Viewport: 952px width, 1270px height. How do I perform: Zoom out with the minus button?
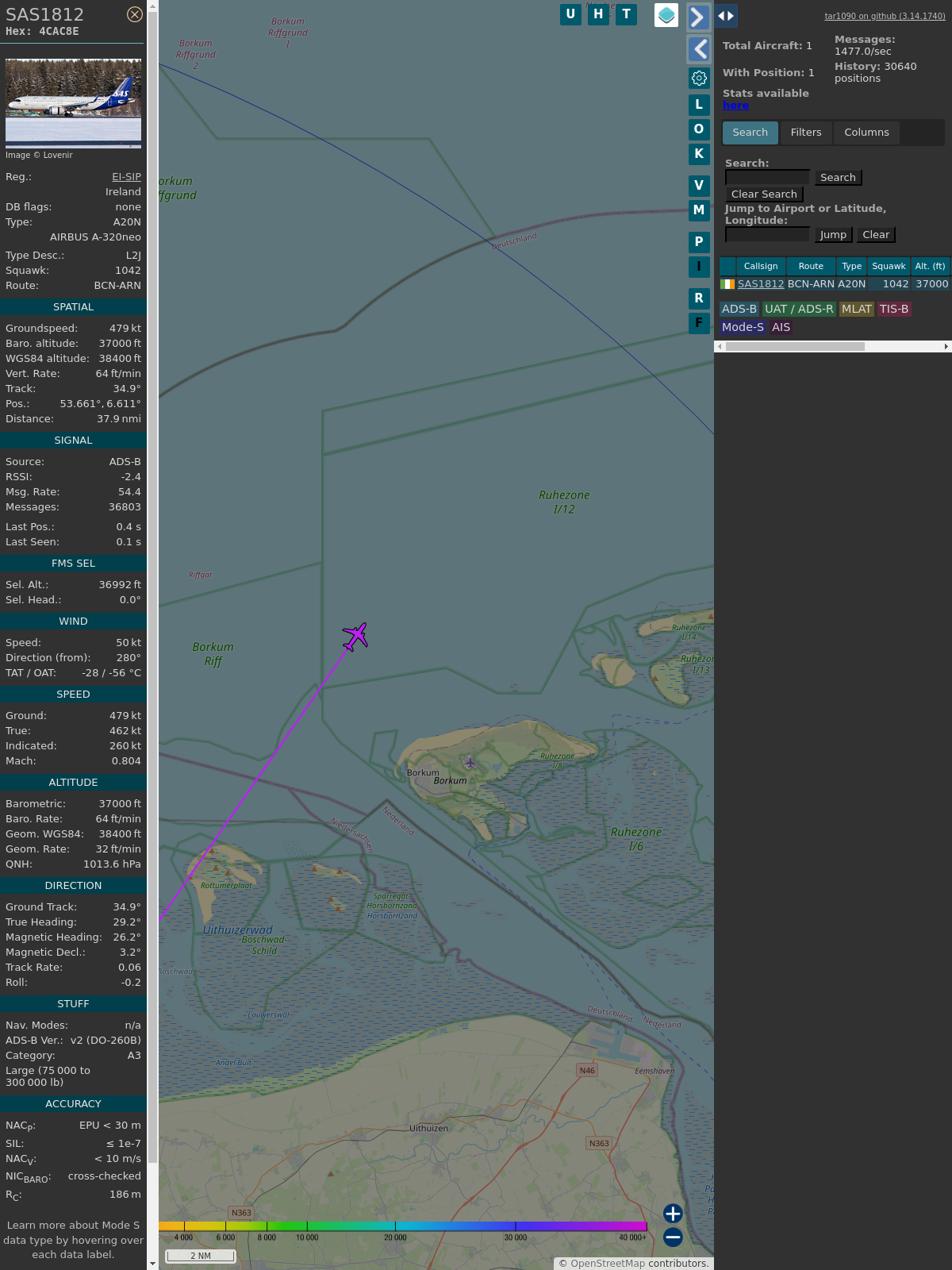[x=673, y=1237]
